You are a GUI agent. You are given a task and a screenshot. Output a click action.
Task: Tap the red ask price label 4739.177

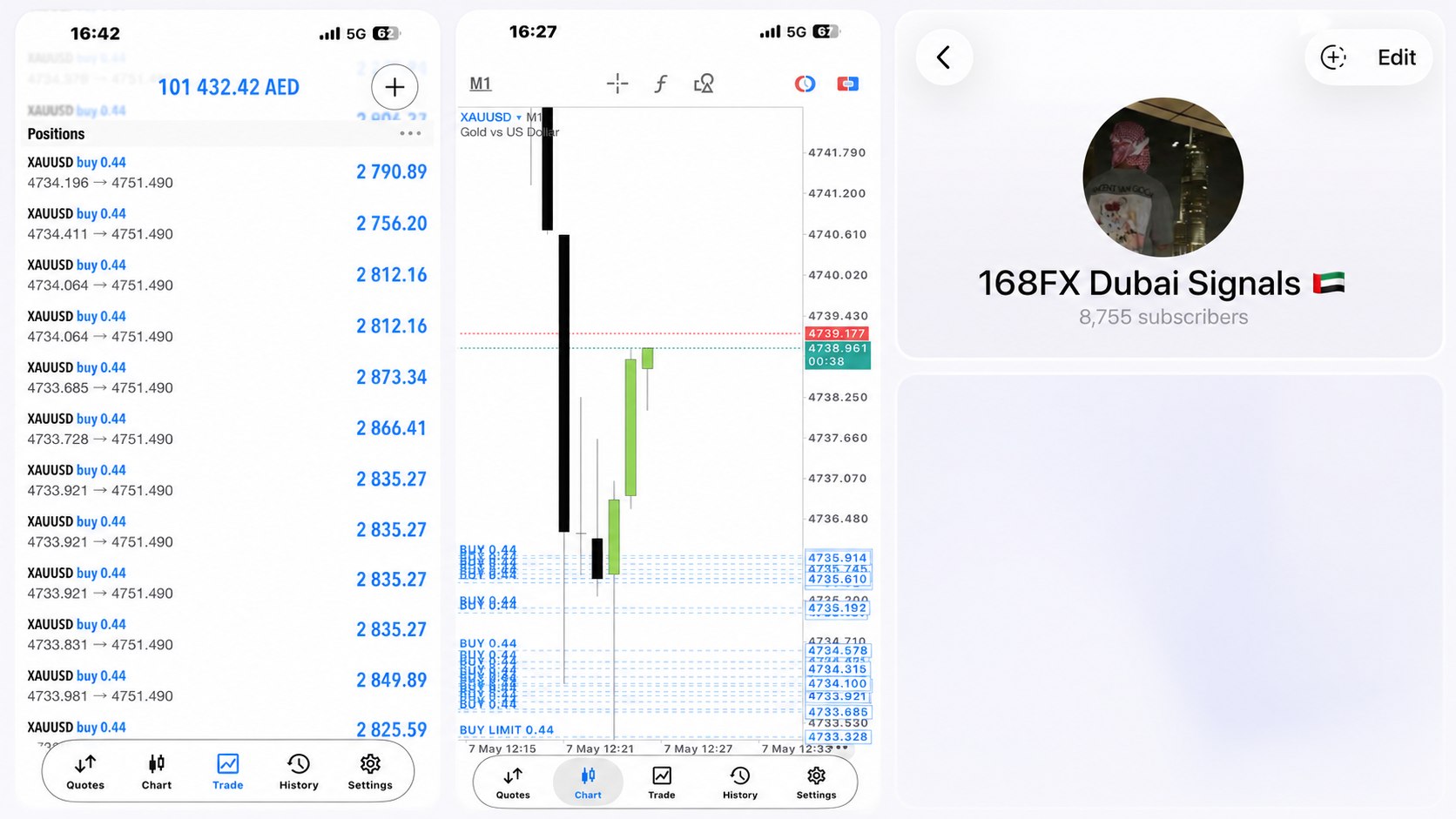pyautogui.click(x=837, y=333)
